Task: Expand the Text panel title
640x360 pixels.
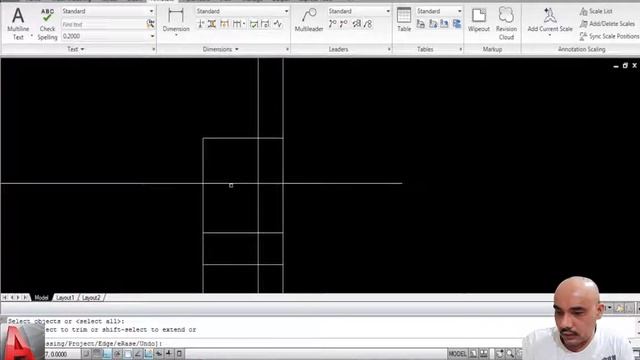Action: click(x=76, y=49)
